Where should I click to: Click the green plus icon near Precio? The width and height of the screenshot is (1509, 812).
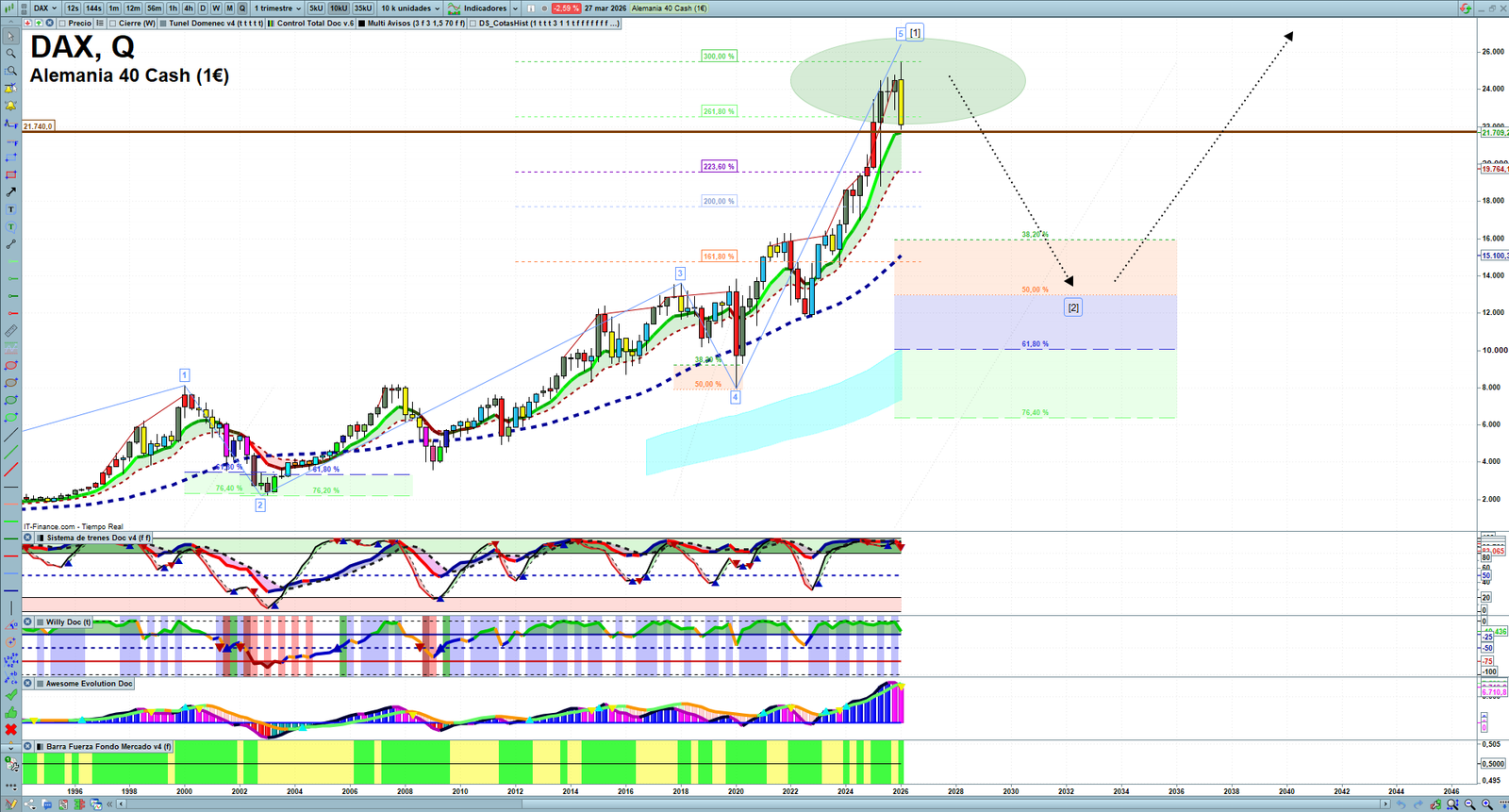click(39, 24)
